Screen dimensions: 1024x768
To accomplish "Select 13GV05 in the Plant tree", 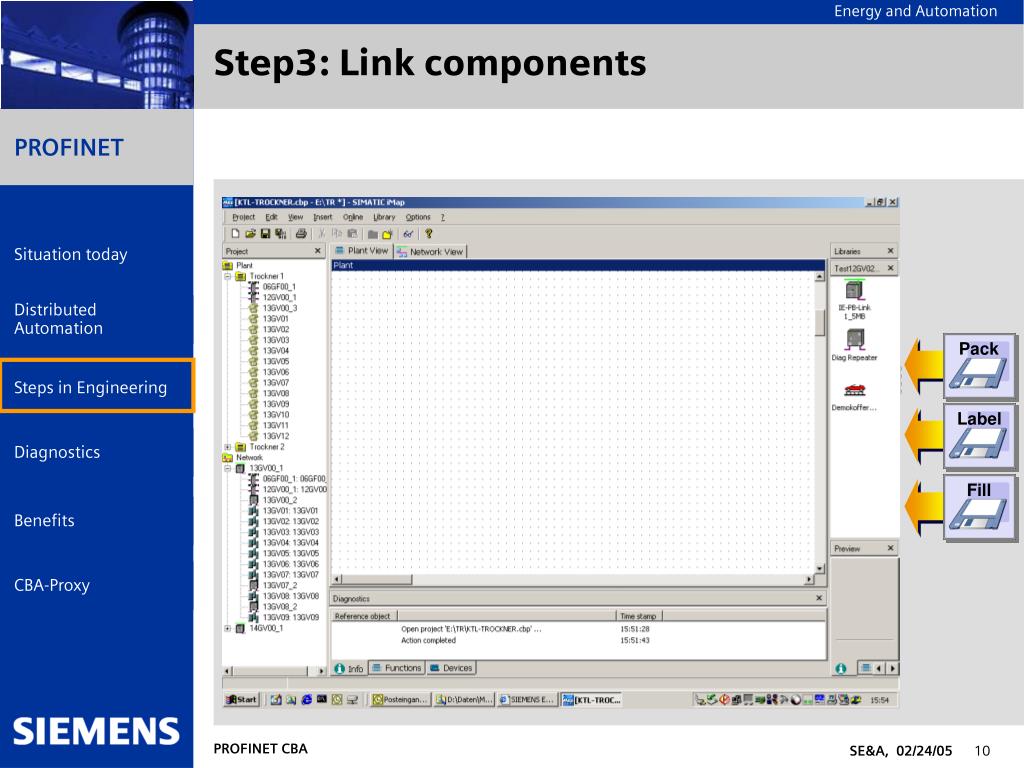I will click(276, 361).
